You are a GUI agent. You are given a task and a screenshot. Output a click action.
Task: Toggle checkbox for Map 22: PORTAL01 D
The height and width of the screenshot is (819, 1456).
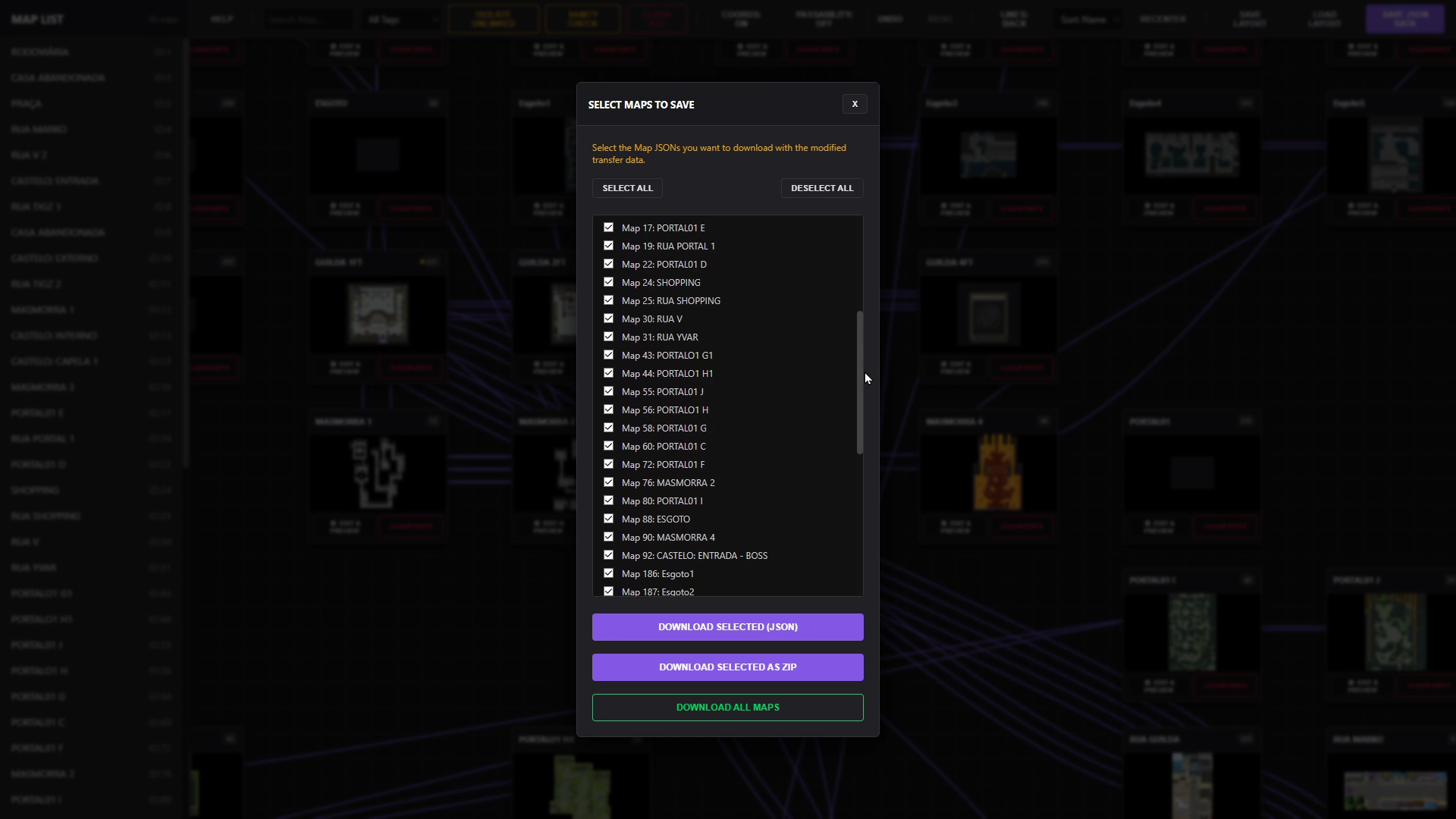tap(608, 264)
